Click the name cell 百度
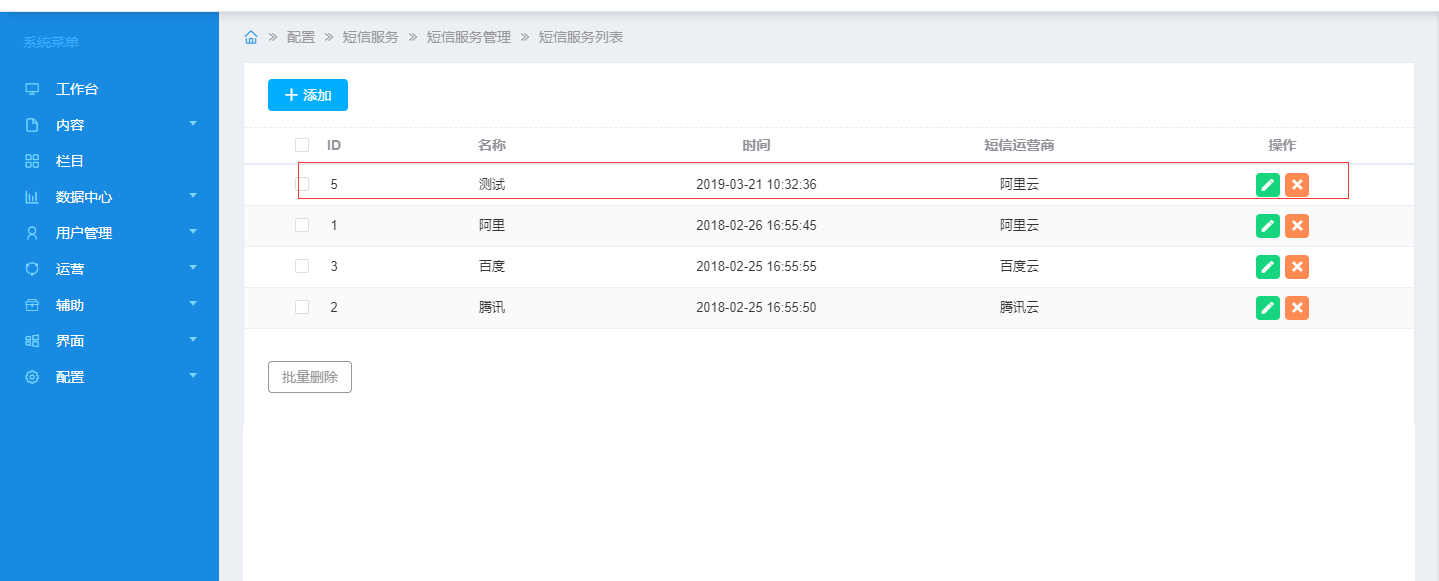Screen dimensions: 1439x581 point(492,267)
